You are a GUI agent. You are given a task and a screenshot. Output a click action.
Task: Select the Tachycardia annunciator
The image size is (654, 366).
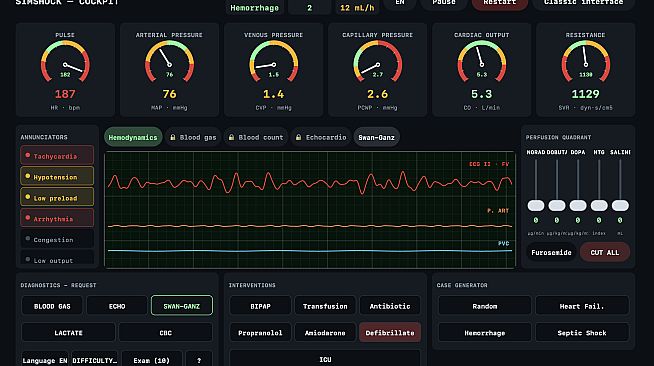click(x=57, y=155)
